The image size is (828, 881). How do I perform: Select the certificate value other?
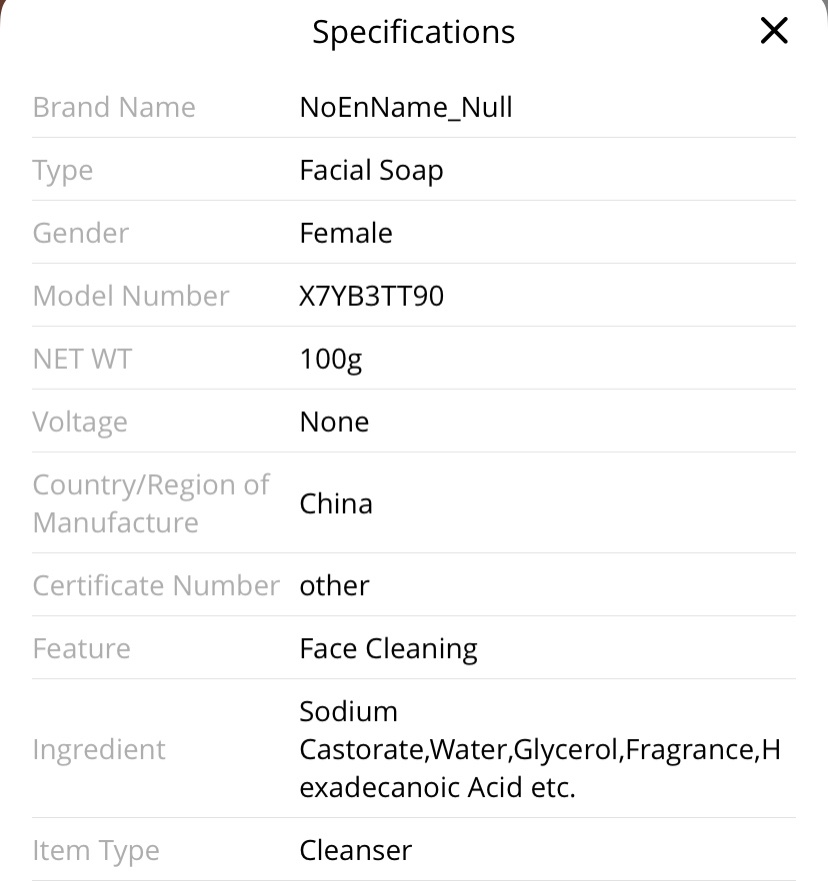coord(334,585)
